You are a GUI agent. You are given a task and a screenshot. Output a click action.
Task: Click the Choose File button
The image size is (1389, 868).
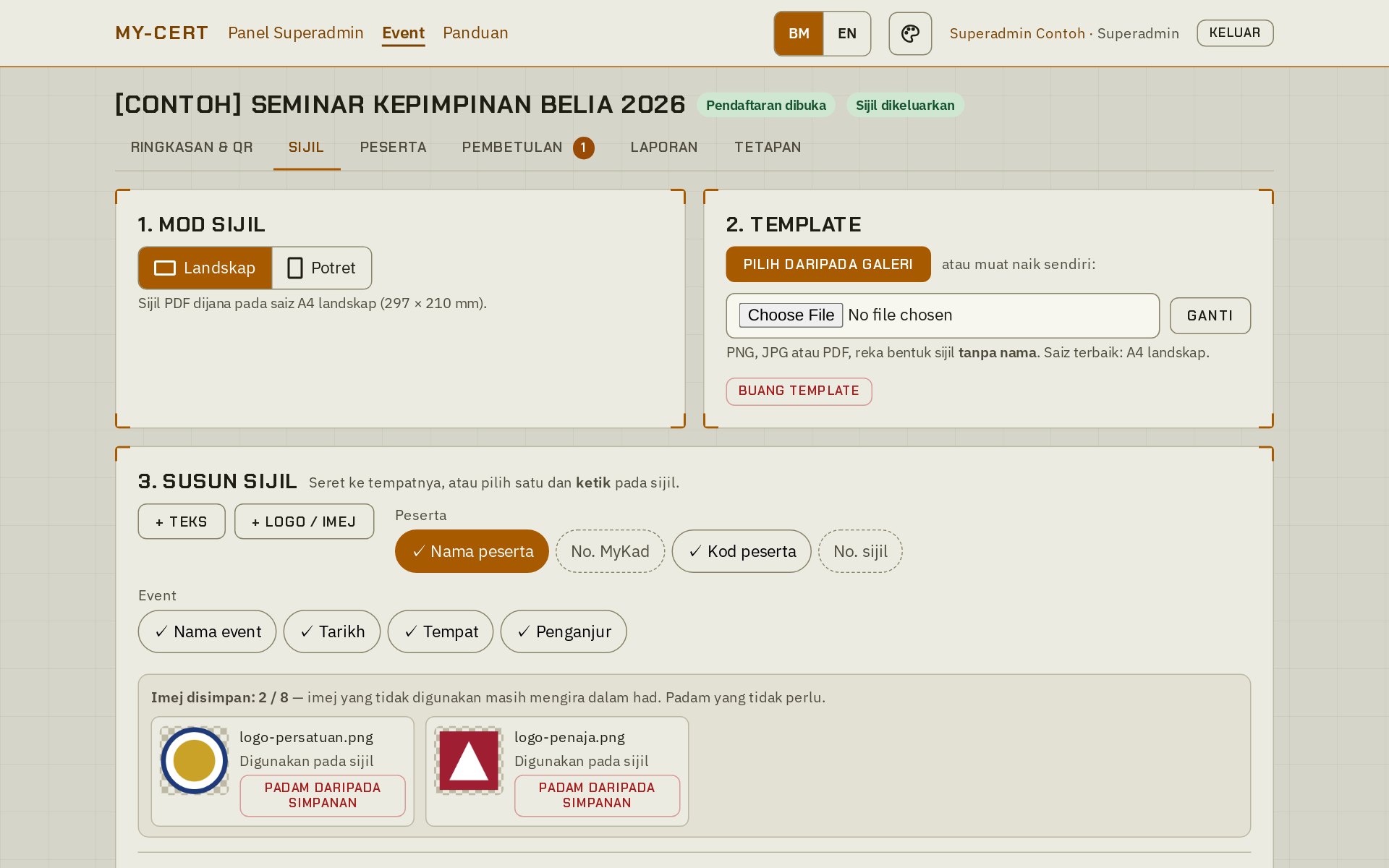coord(791,315)
